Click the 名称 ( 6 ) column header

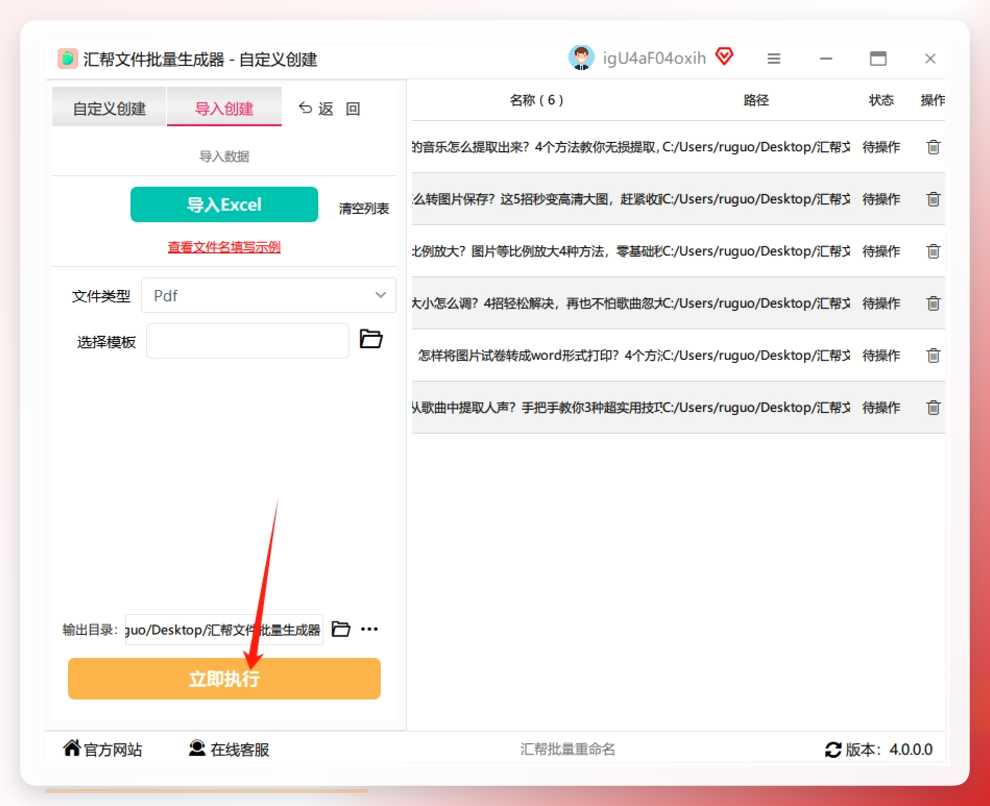click(x=537, y=100)
